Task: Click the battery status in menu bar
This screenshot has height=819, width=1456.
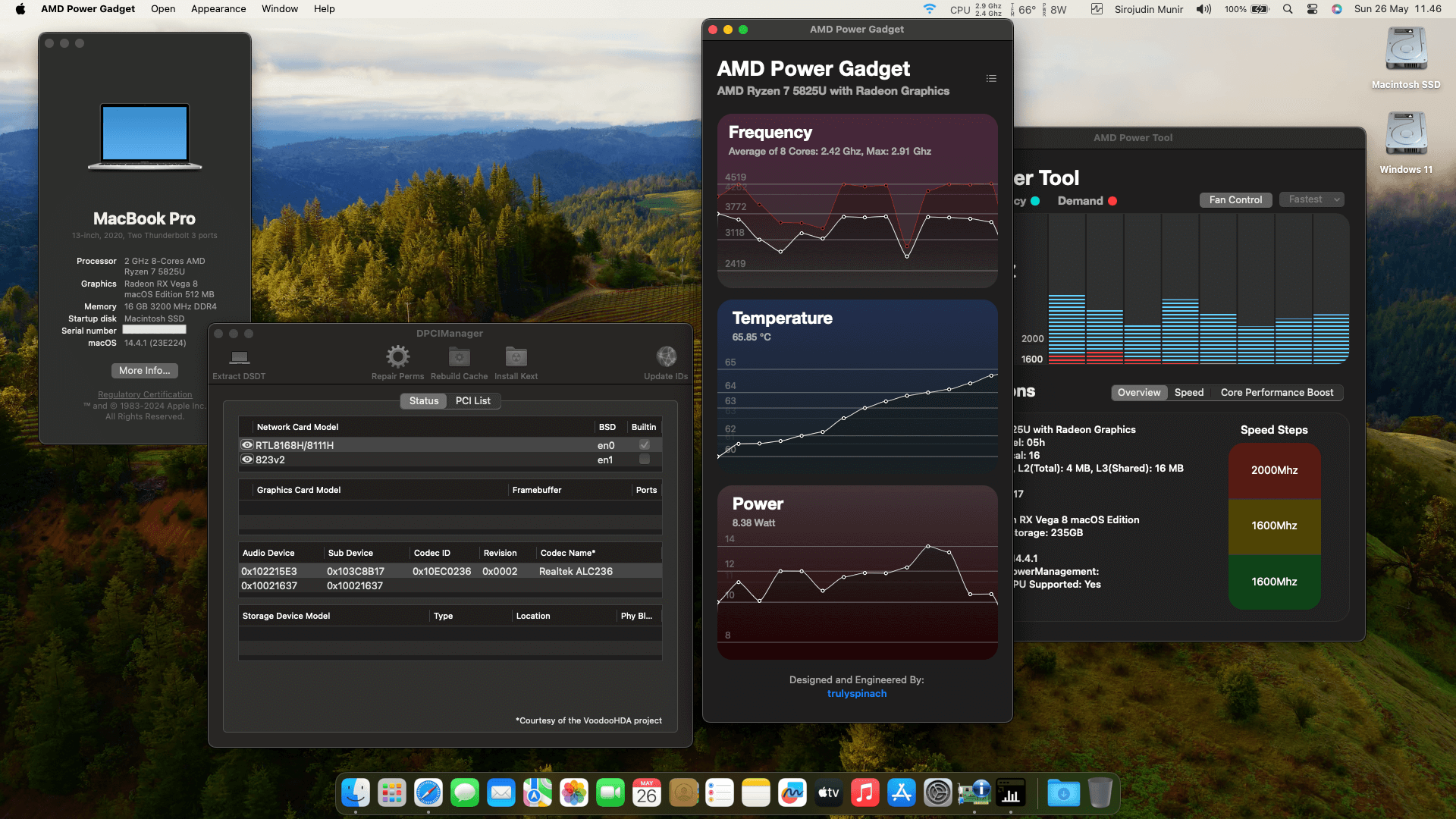Action: tap(1247, 9)
